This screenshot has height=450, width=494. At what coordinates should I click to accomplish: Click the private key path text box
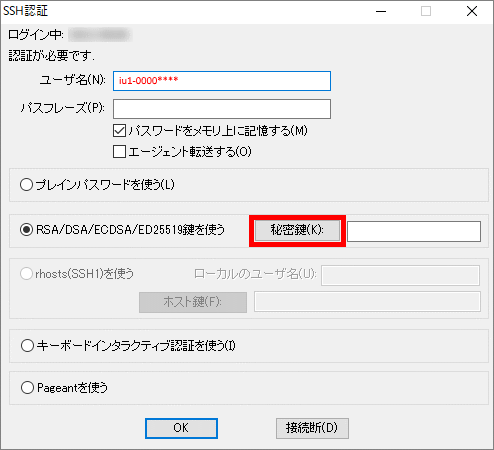tap(414, 231)
